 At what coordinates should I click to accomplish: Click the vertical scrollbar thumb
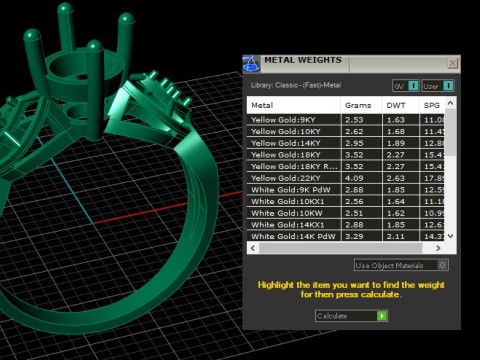451,132
